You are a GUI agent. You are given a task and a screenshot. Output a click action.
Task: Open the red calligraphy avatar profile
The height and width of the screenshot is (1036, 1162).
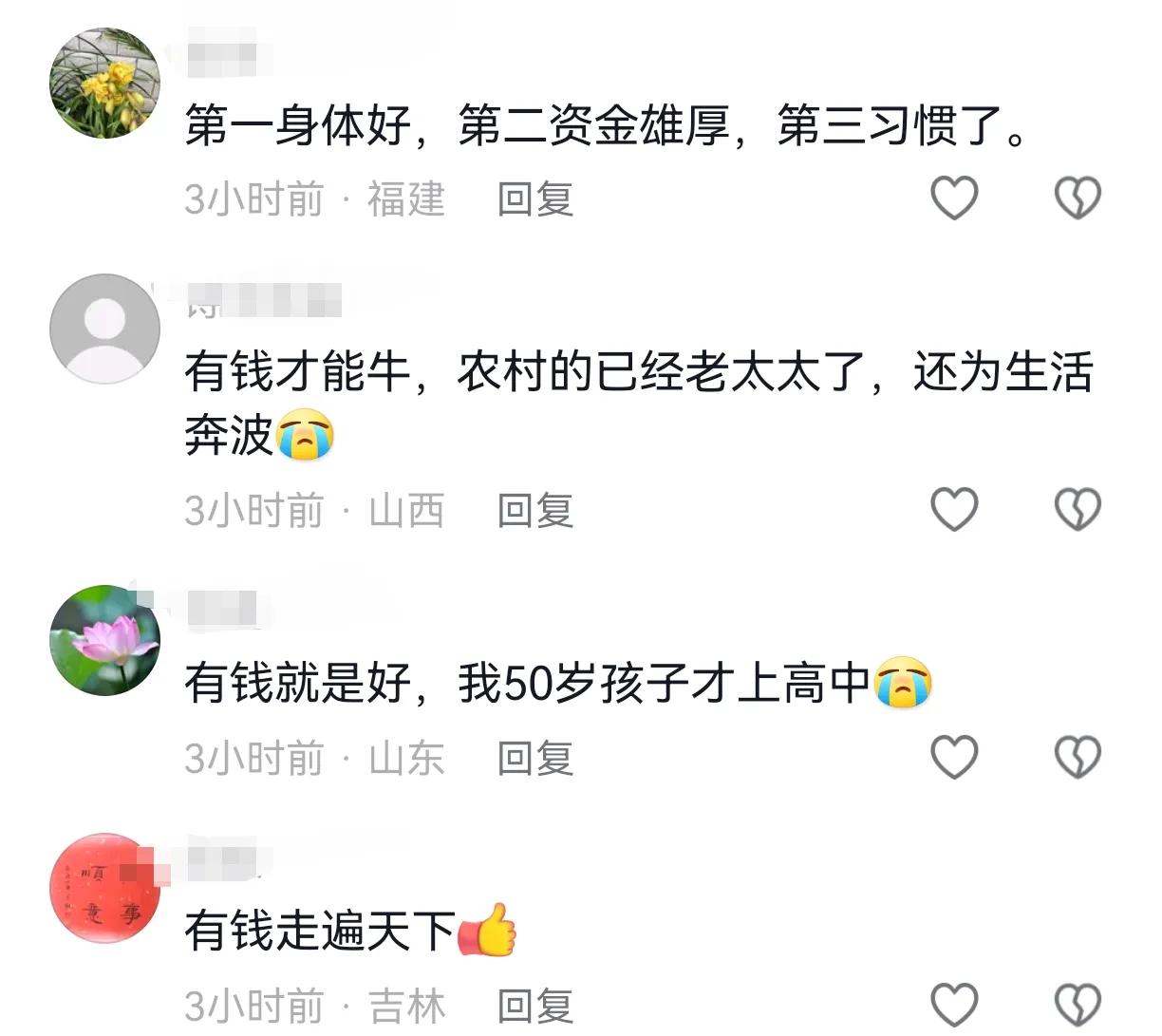tap(104, 888)
